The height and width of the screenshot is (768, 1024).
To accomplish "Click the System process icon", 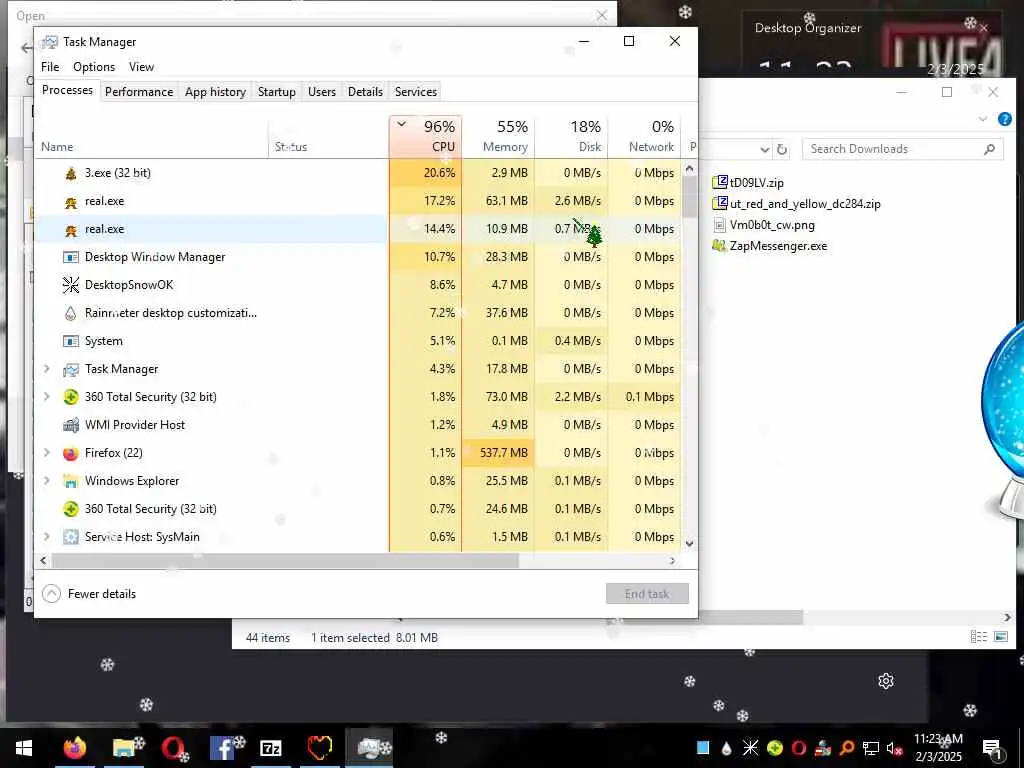I will (71, 341).
